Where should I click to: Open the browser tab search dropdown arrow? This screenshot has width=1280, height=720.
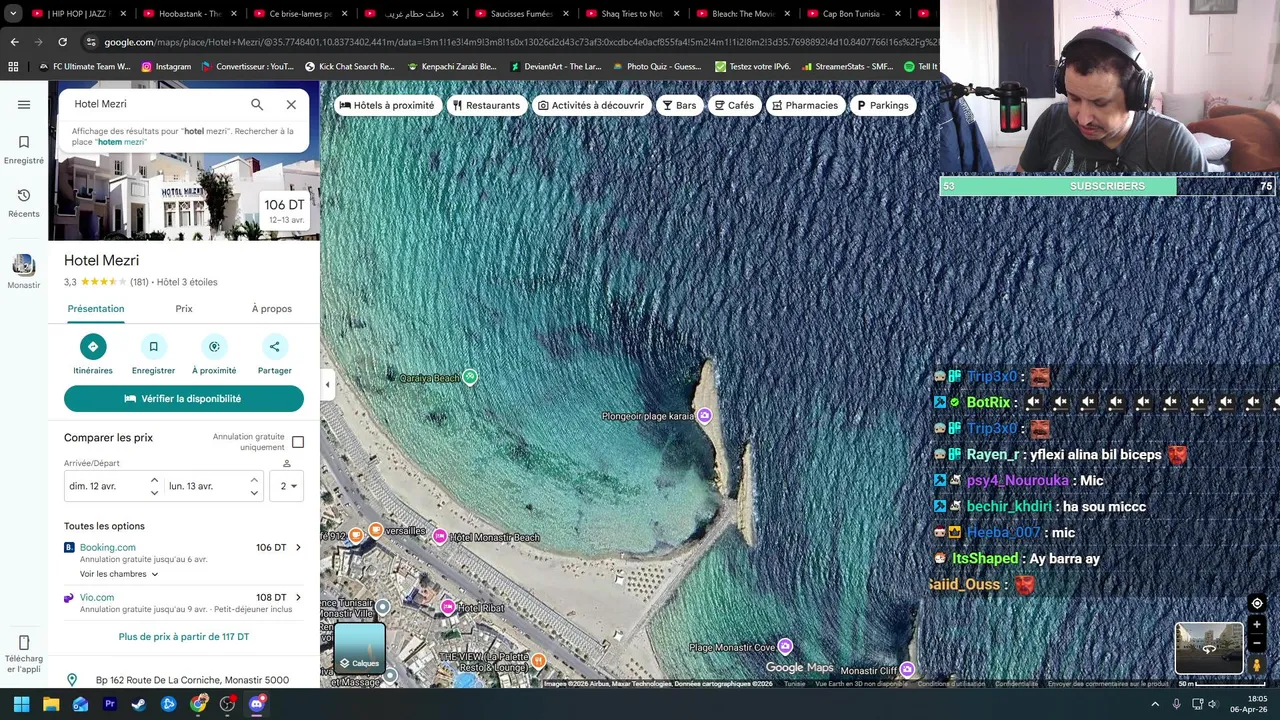(13, 14)
